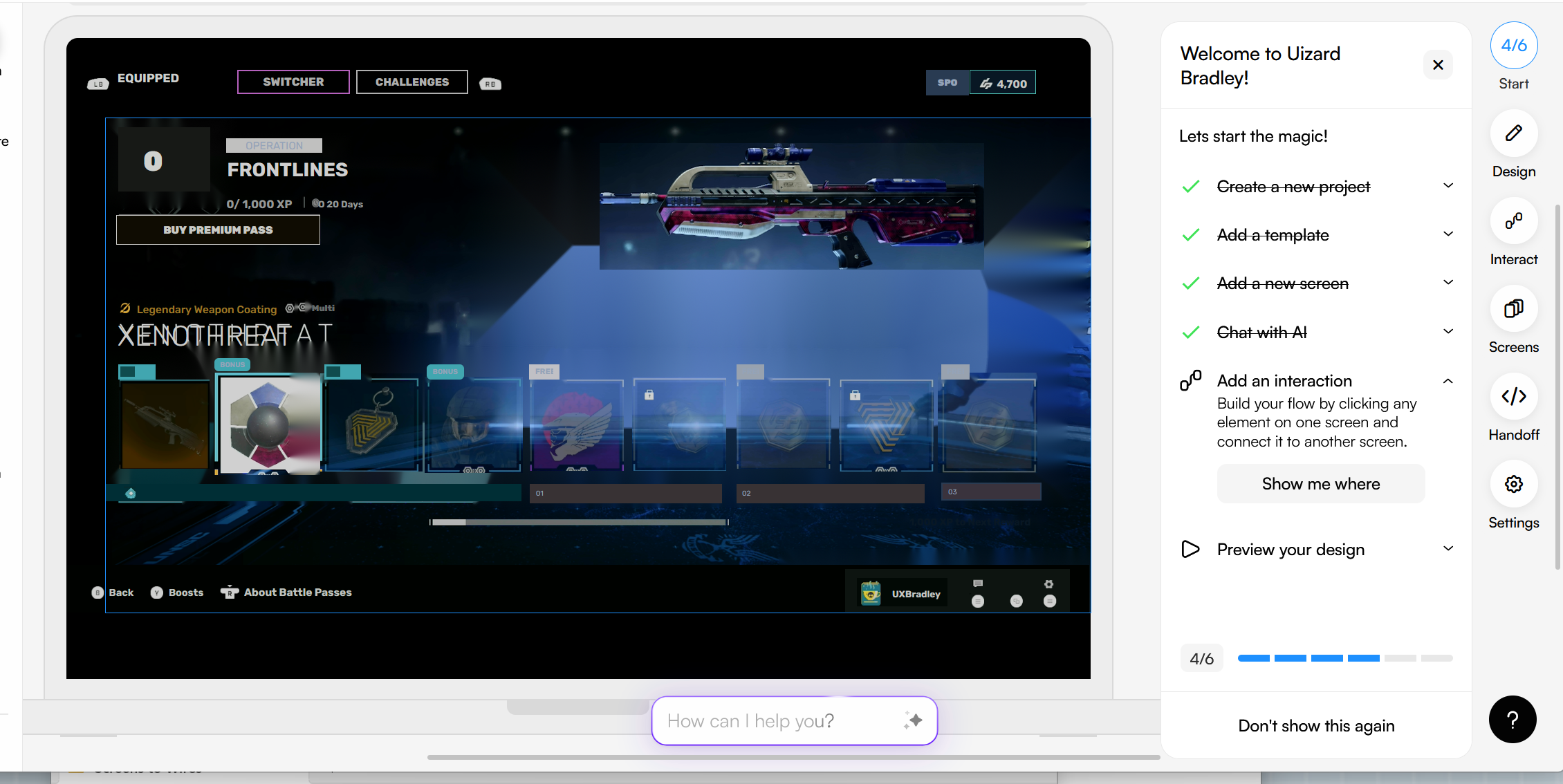Click the FRONTLINES title text
This screenshot has width=1563, height=784.
(x=288, y=170)
